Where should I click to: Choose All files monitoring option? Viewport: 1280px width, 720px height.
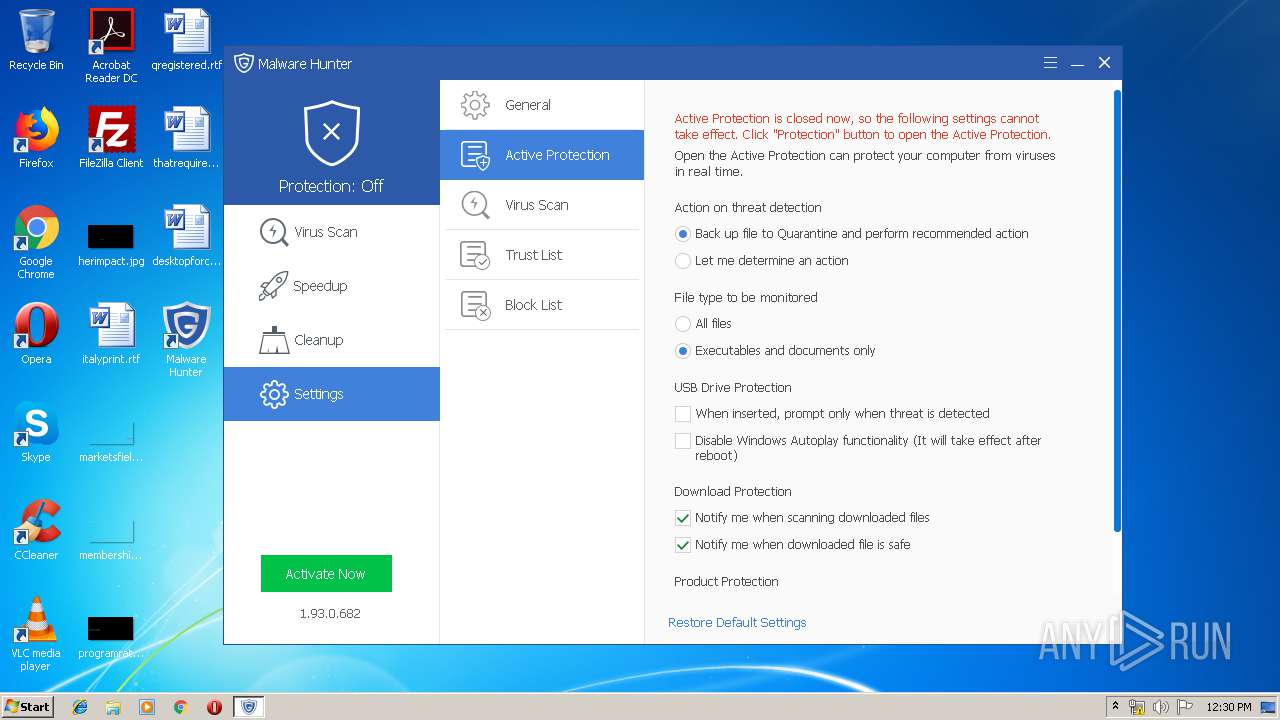683,324
